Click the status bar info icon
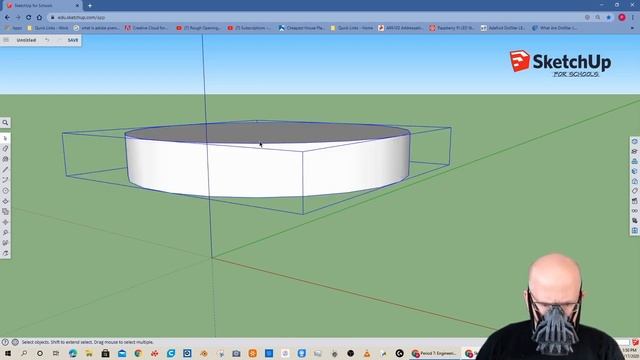This screenshot has height=360, width=640. [15, 342]
